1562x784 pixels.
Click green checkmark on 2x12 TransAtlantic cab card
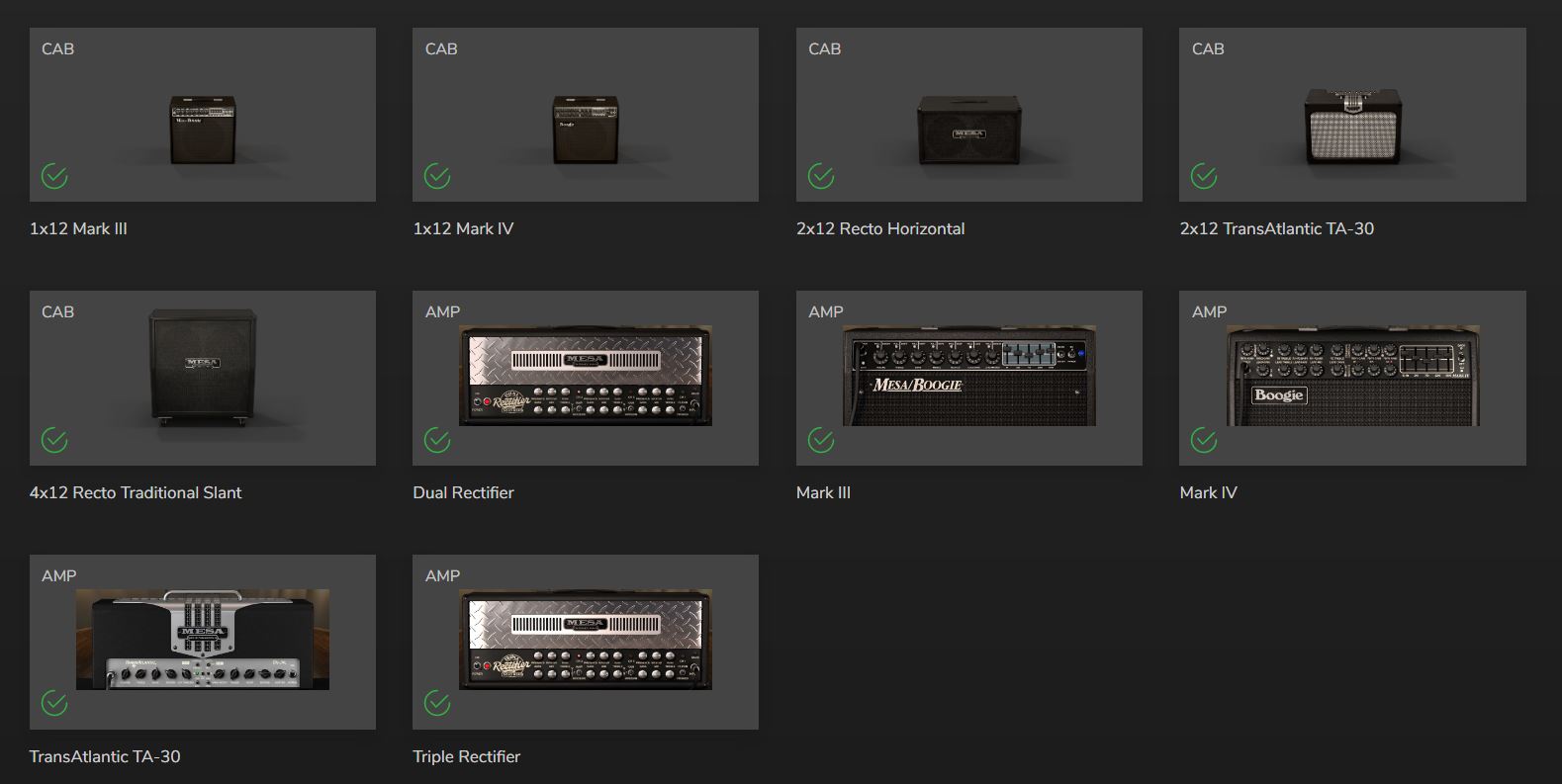click(x=1204, y=176)
